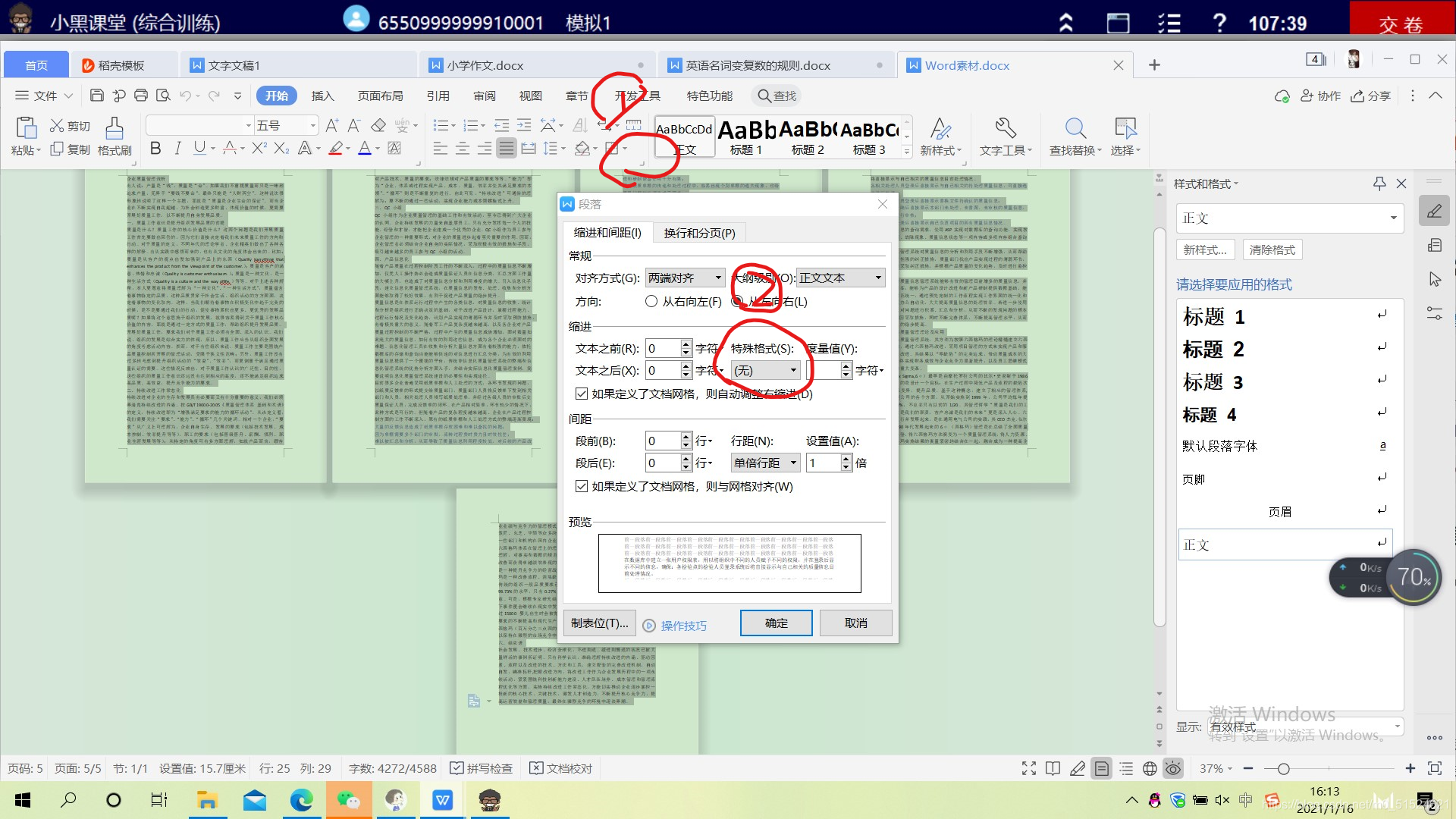Increase 文本之前 indent with stepper
This screenshot has width=1456, height=819.
(686, 344)
